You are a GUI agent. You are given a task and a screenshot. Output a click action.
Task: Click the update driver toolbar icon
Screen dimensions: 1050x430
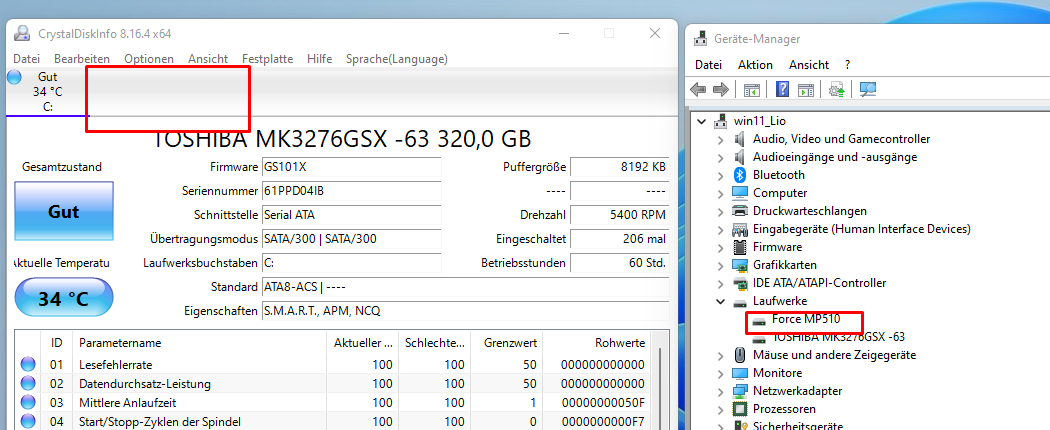tap(836, 90)
